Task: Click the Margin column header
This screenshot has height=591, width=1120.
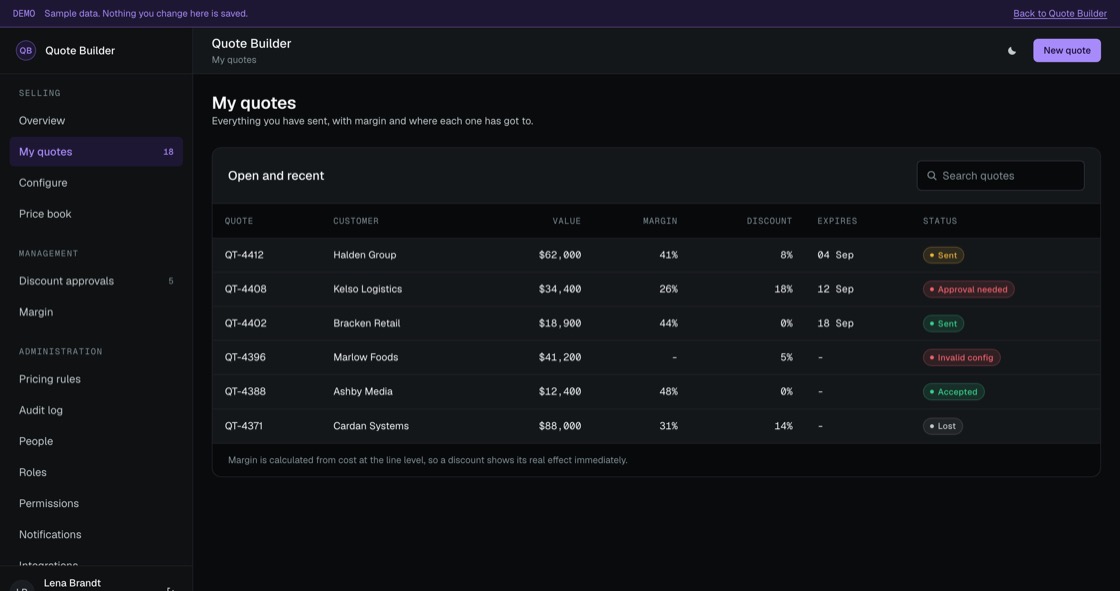Action: click(660, 221)
